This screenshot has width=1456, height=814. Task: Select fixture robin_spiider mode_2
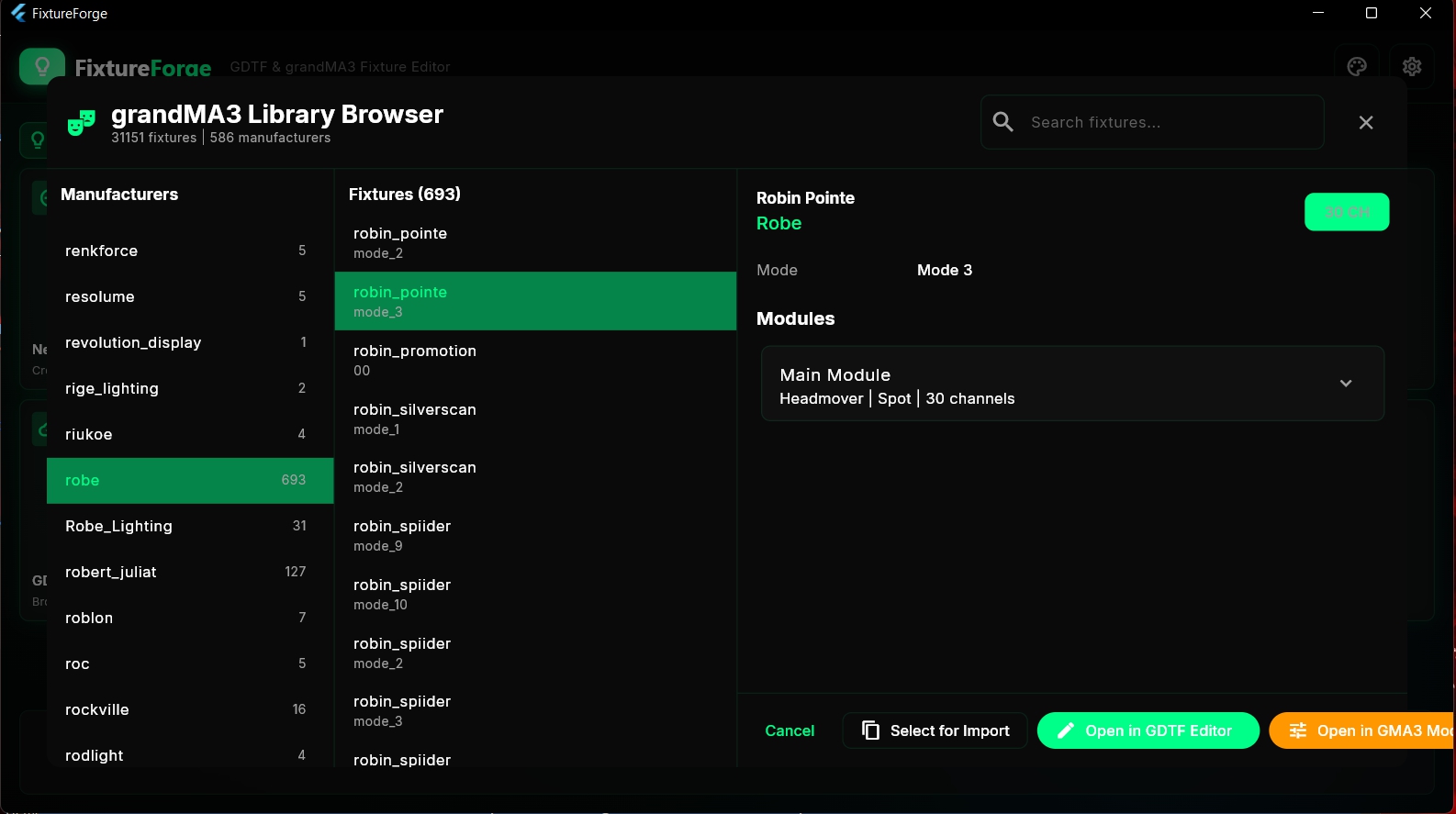point(535,652)
